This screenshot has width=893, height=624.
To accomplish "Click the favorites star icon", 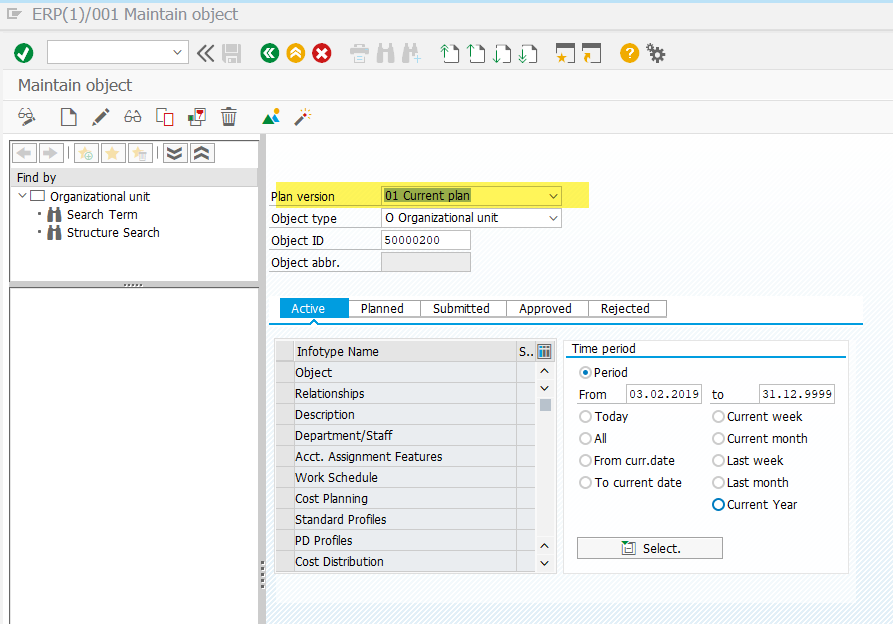I will tap(113, 153).
